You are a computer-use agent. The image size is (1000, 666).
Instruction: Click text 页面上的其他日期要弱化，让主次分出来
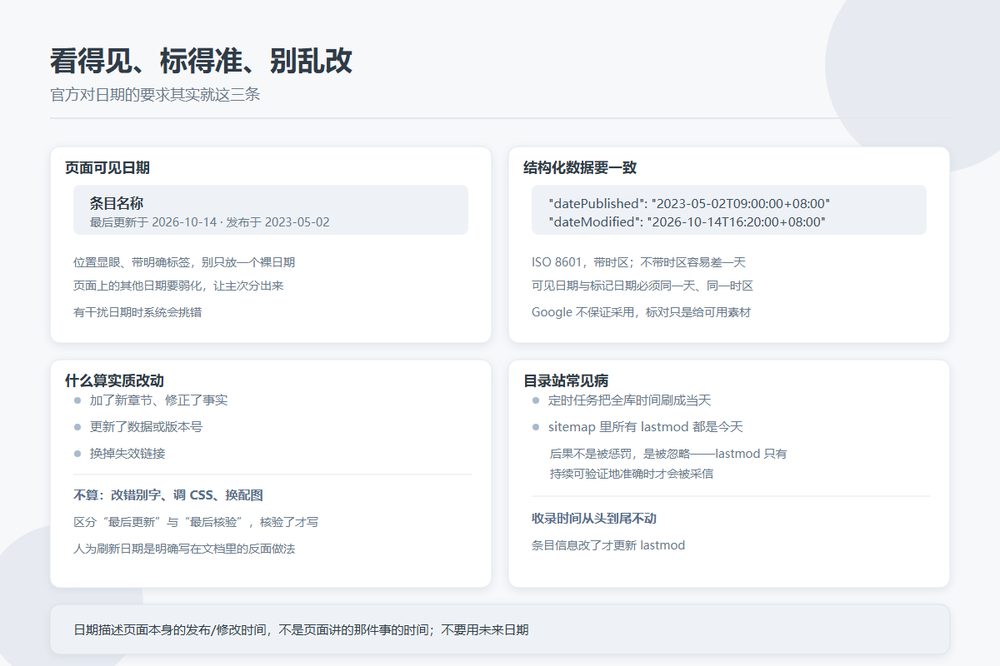tap(178, 286)
